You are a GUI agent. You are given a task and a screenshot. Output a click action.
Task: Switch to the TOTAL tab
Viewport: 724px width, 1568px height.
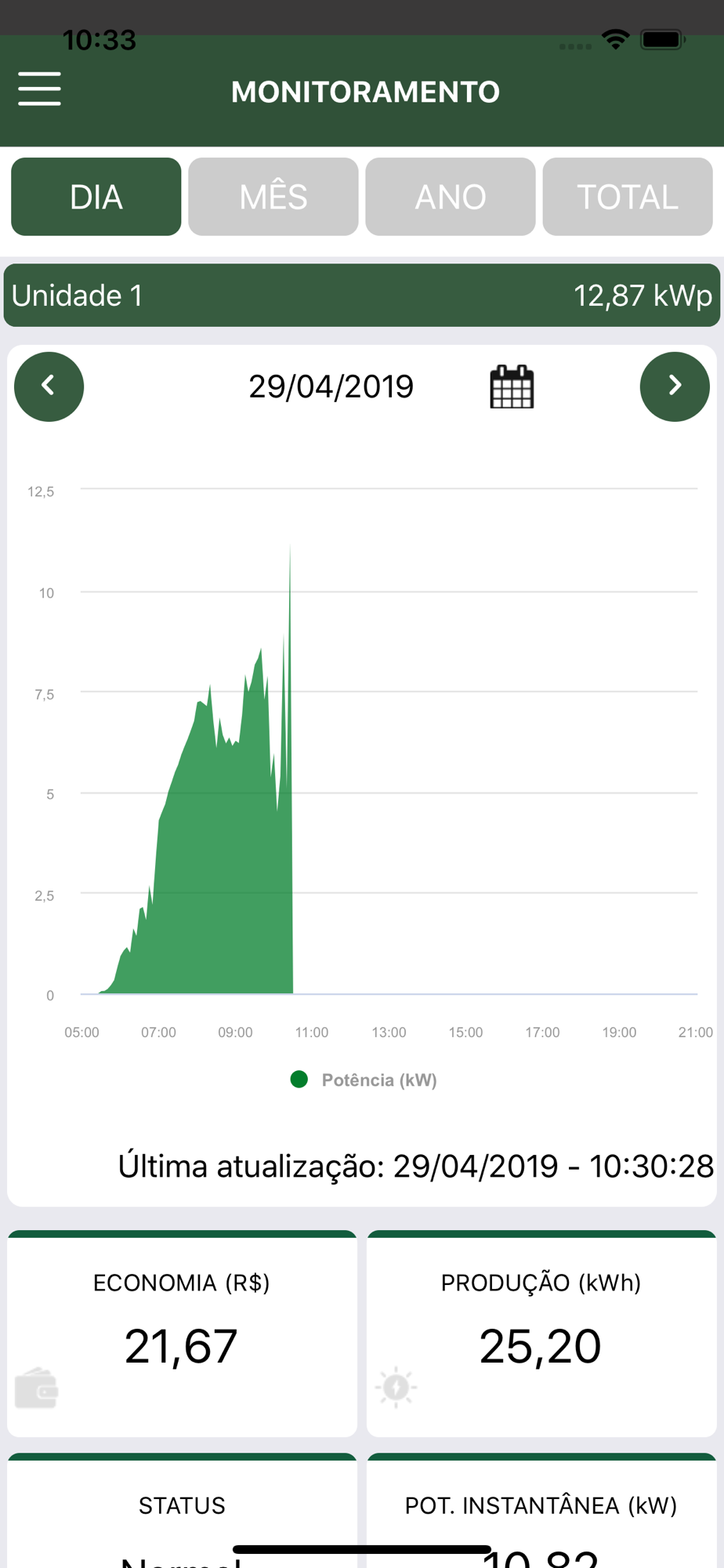point(628,197)
